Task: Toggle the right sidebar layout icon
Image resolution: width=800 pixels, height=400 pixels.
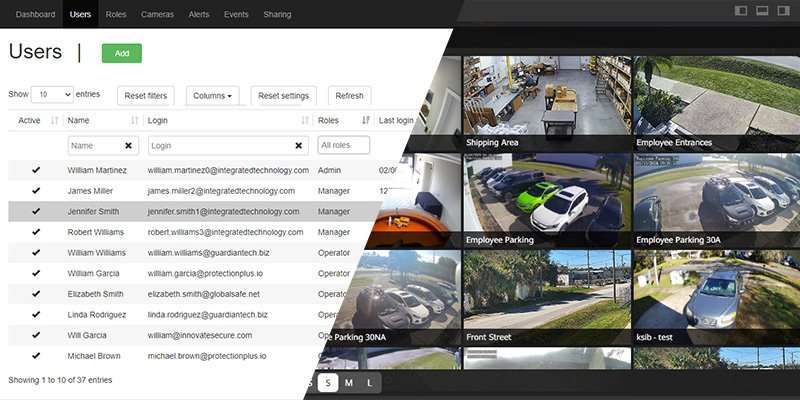Action: coord(783,11)
